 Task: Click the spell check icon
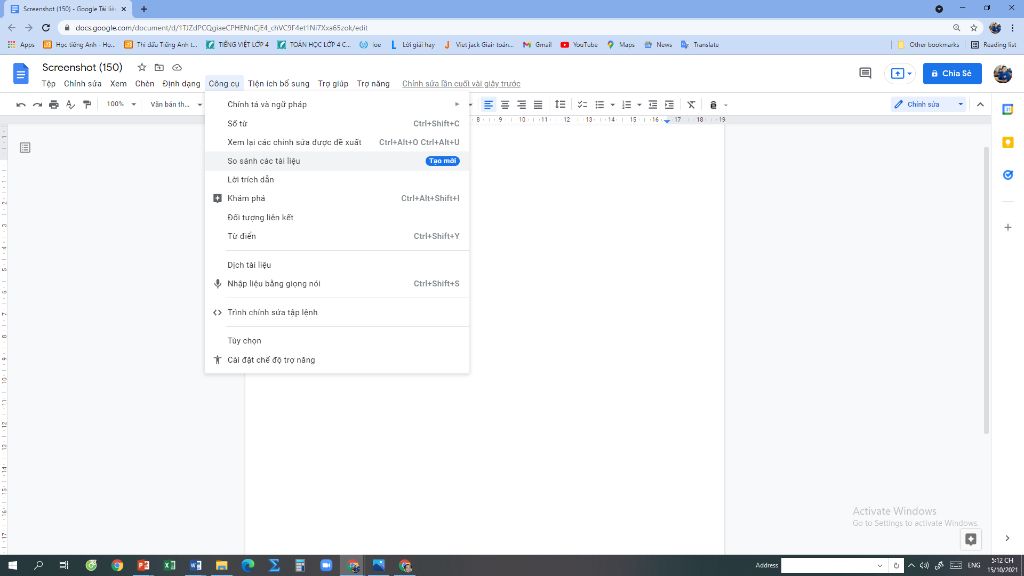click(x=71, y=104)
